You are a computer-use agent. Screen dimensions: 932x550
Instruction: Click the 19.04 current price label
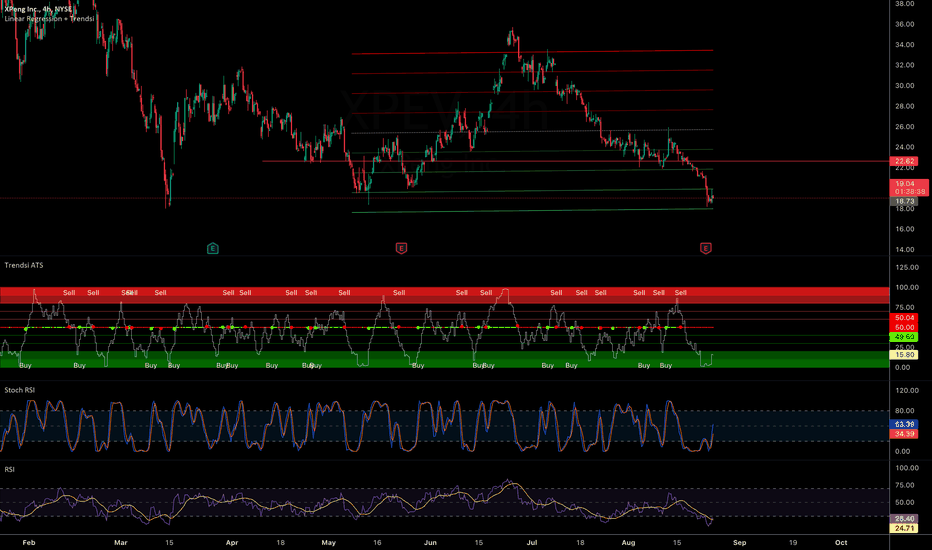pyautogui.click(x=909, y=187)
